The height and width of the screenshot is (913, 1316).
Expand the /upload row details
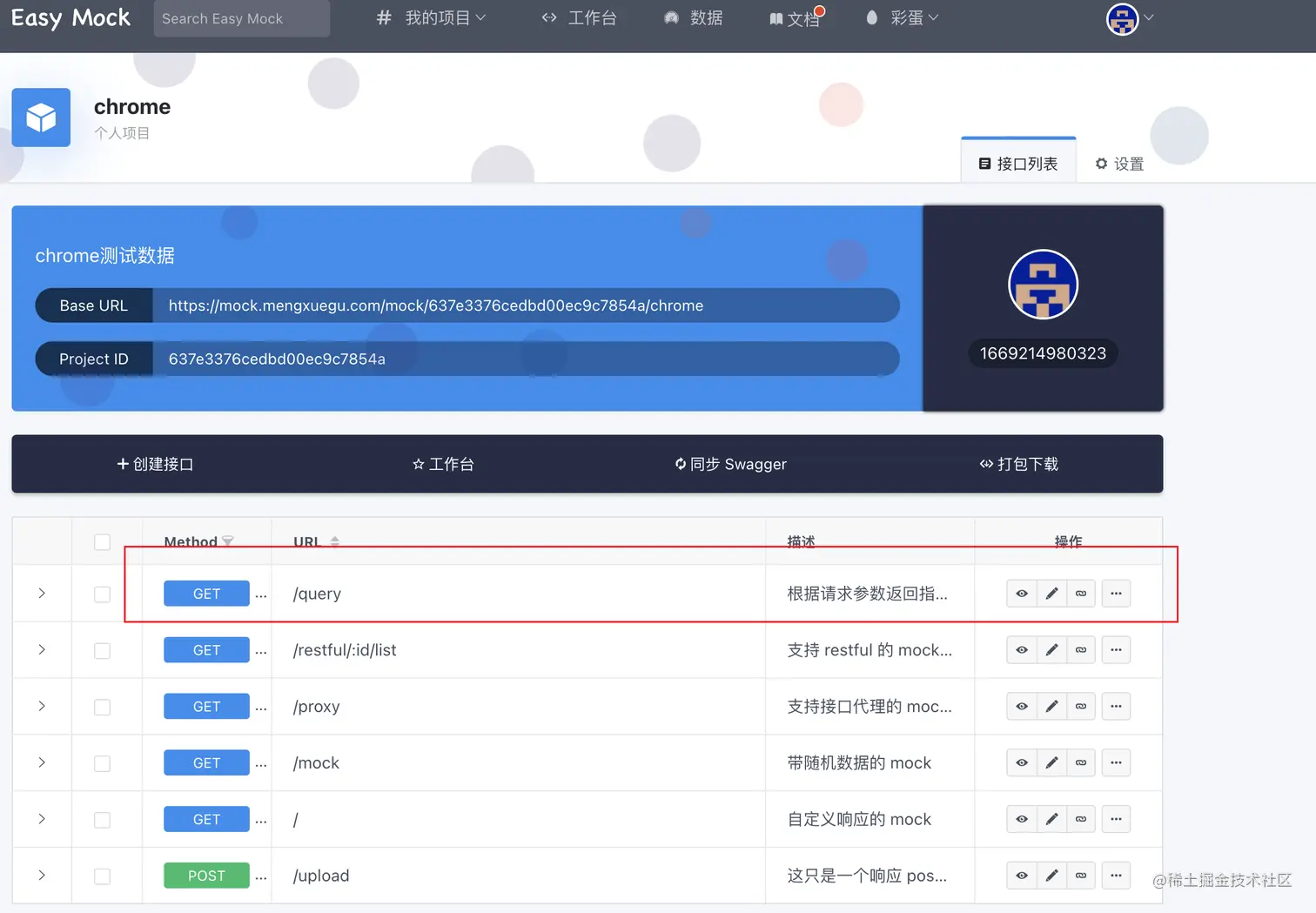pos(42,876)
